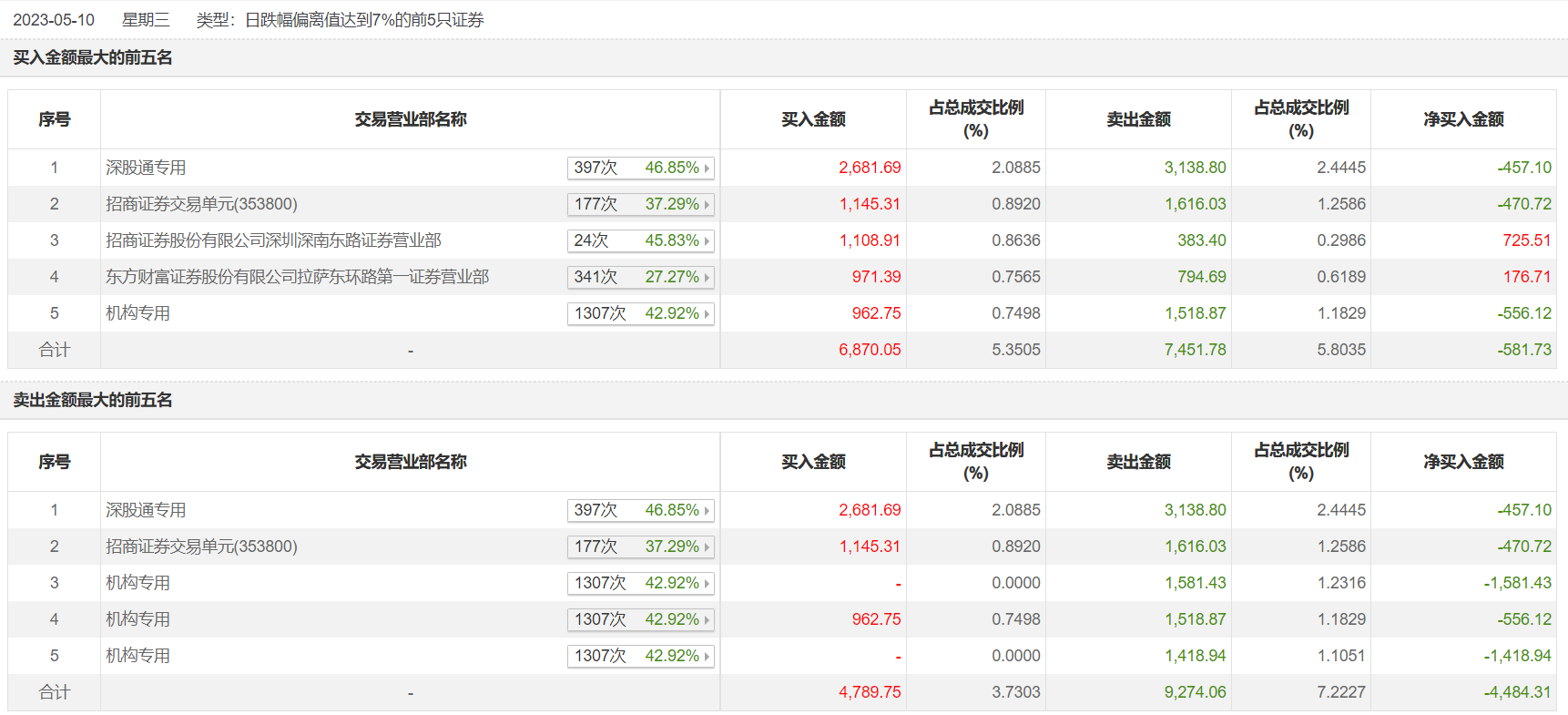
Task: Click 买入金额 header in the top-buyers table
Action: (x=813, y=119)
